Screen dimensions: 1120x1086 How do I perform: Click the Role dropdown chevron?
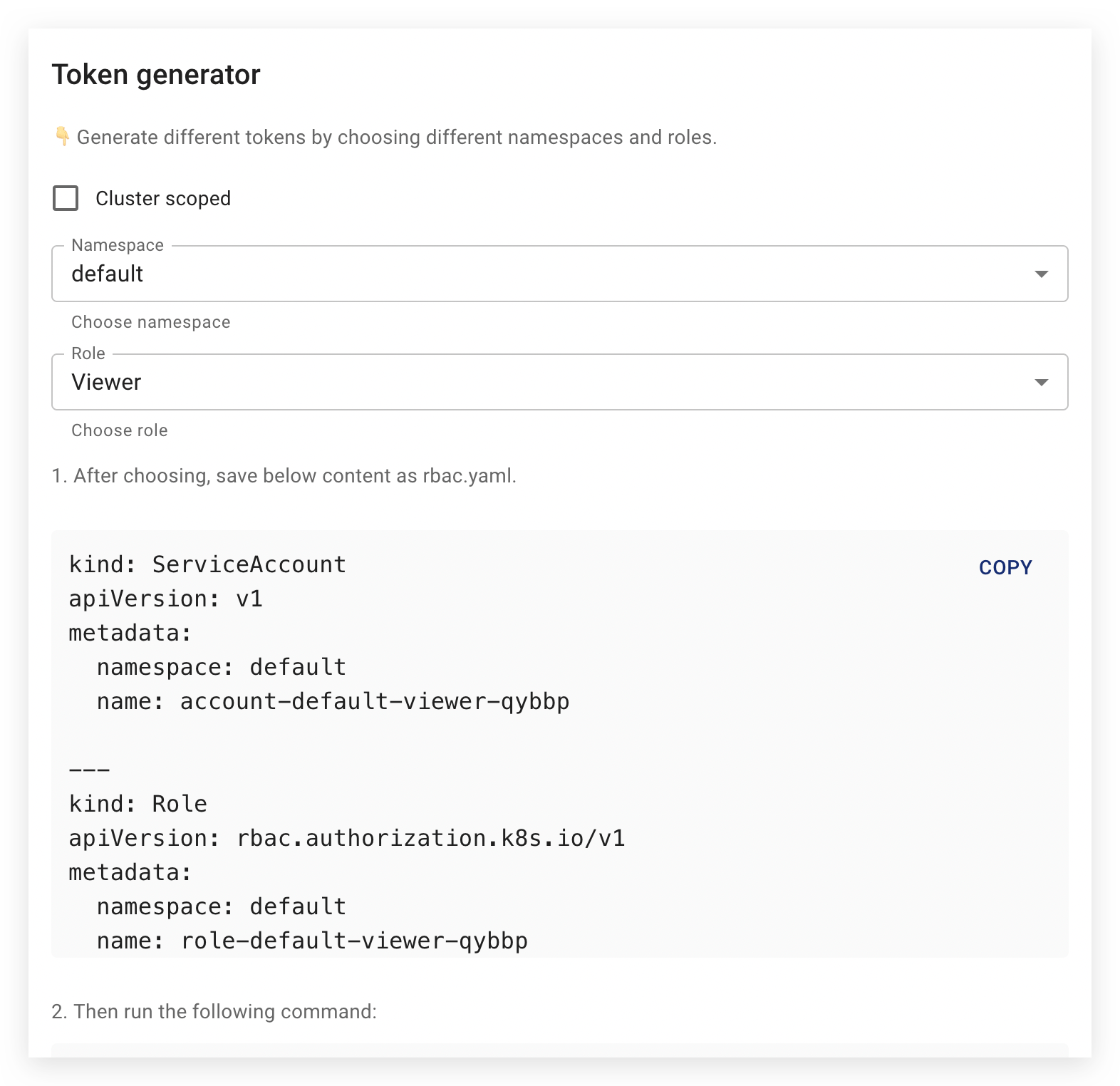pyautogui.click(x=1041, y=382)
